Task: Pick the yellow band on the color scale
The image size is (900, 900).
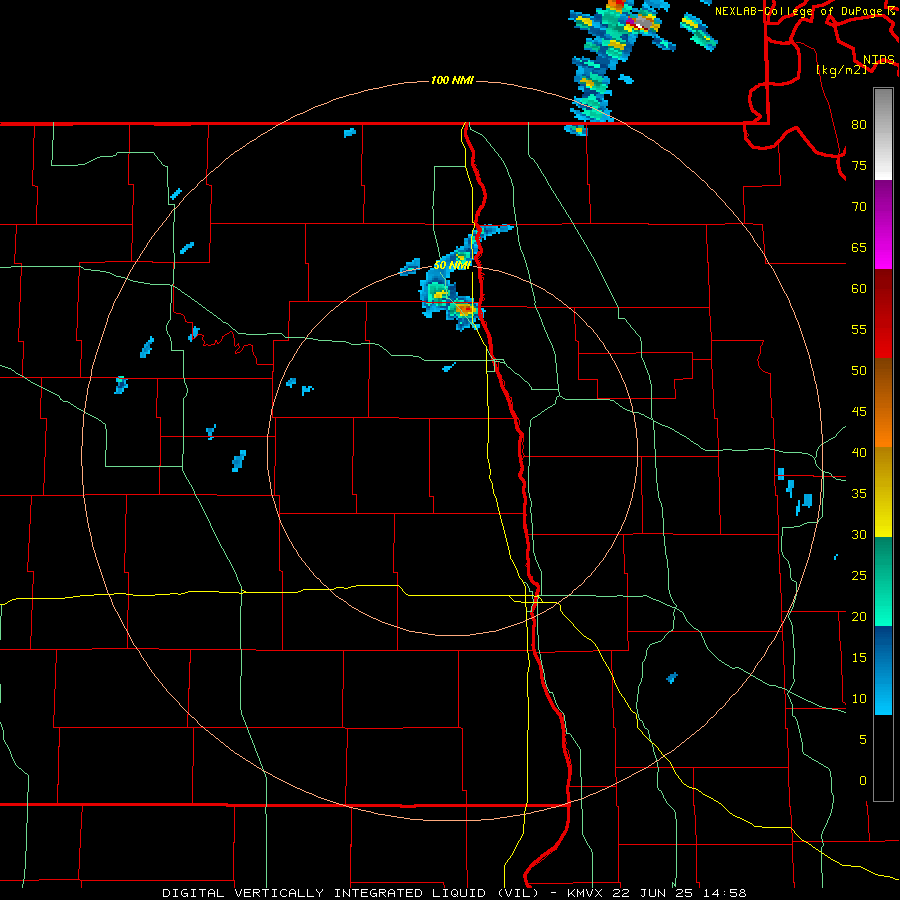Action: point(883,492)
